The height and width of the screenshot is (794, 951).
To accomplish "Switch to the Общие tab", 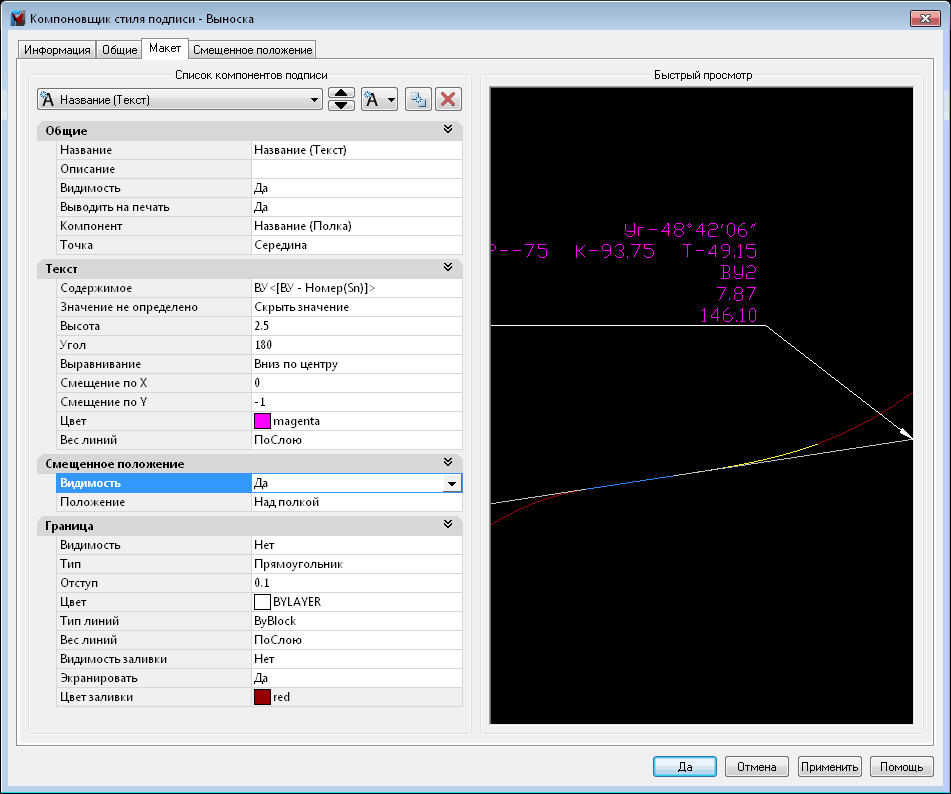I will coord(120,50).
